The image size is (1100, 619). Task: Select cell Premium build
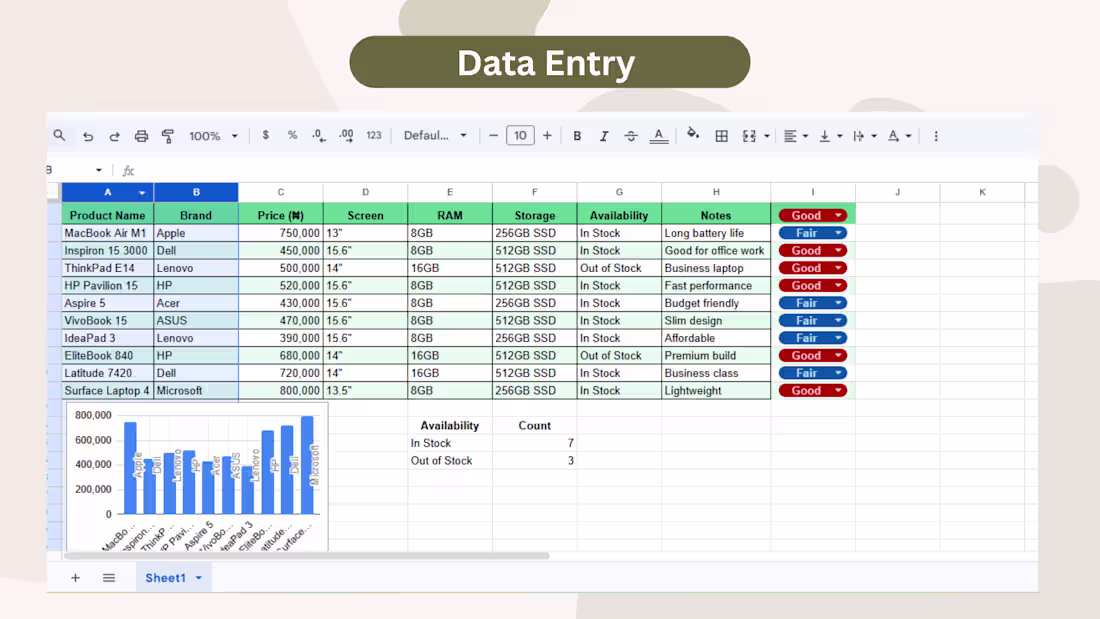click(x=716, y=356)
